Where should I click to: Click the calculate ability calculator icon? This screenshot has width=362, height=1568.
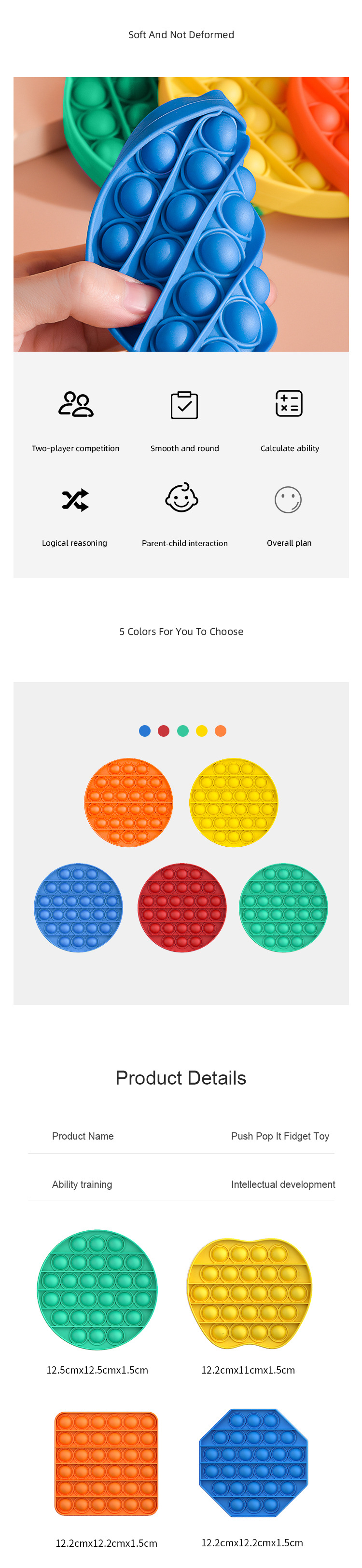click(x=289, y=403)
